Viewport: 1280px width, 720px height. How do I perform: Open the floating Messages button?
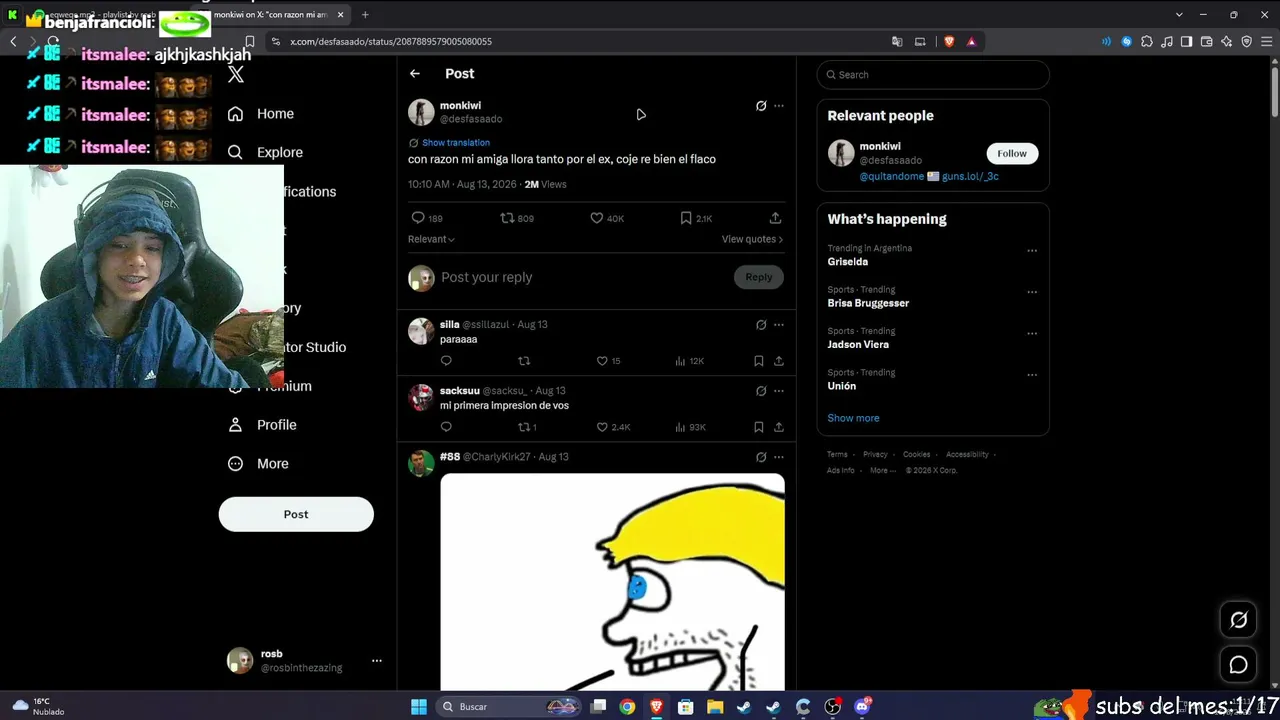[1238, 665]
